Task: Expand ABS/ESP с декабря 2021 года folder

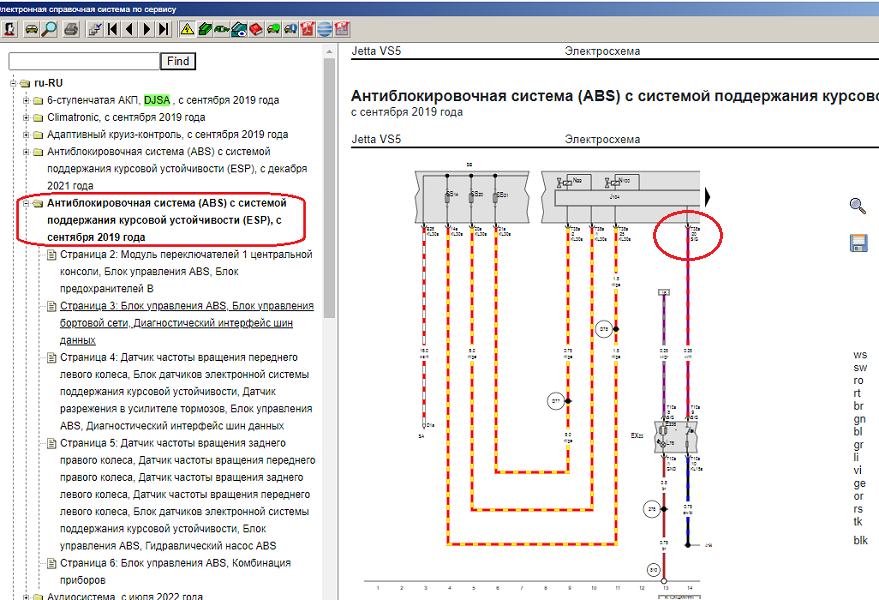Action: coord(26,152)
